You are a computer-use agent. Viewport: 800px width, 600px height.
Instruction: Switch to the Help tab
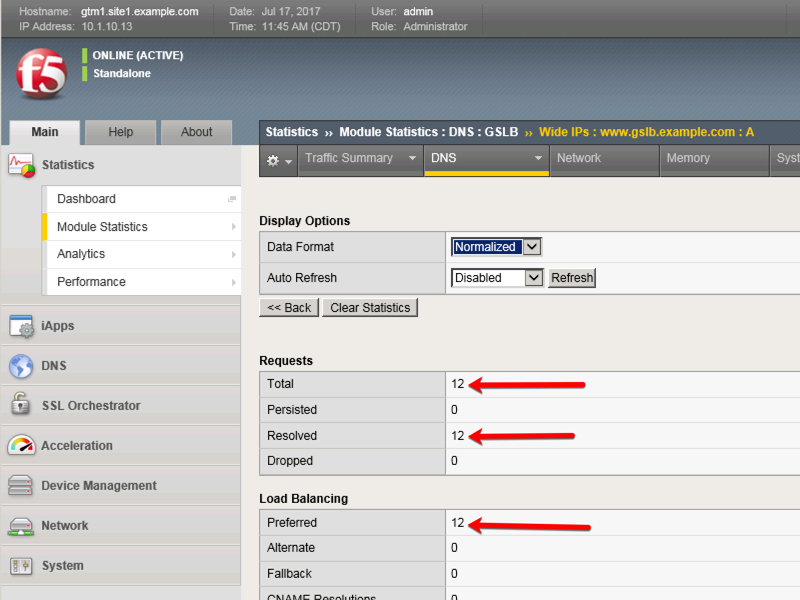coord(120,132)
